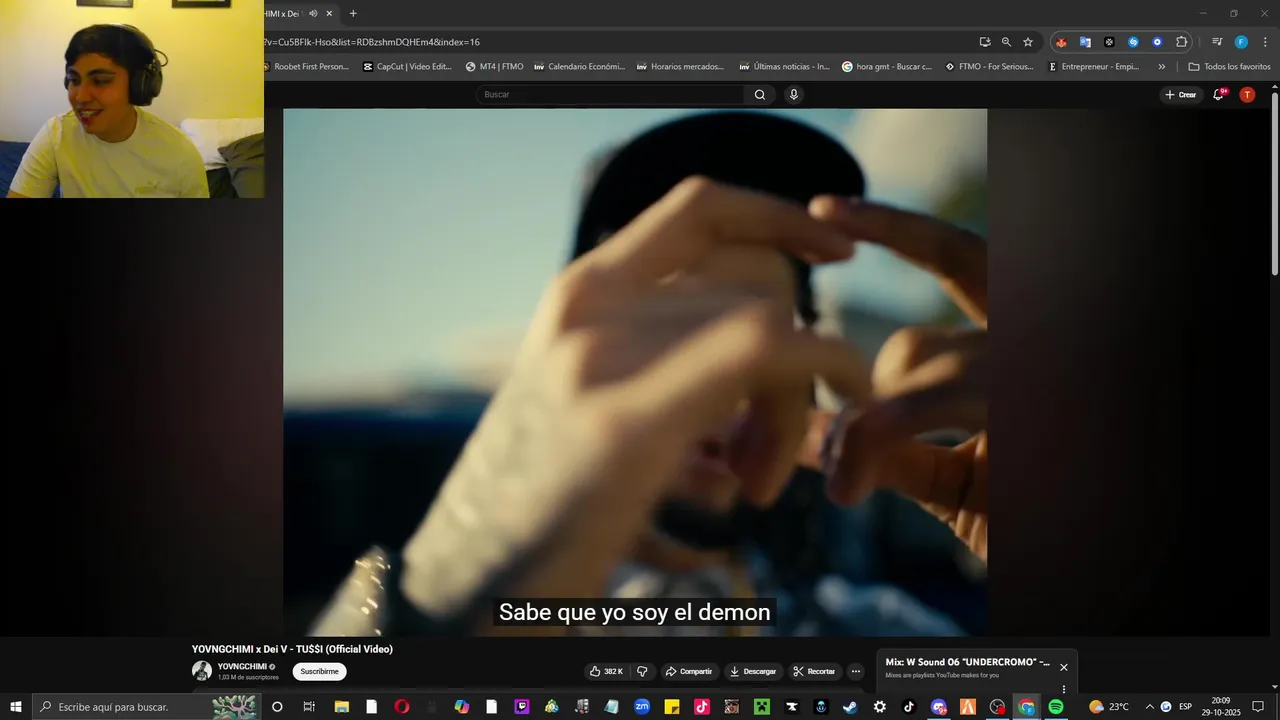Open Zoom app from taskbar
The image size is (1280, 720).
click(x=642, y=707)
